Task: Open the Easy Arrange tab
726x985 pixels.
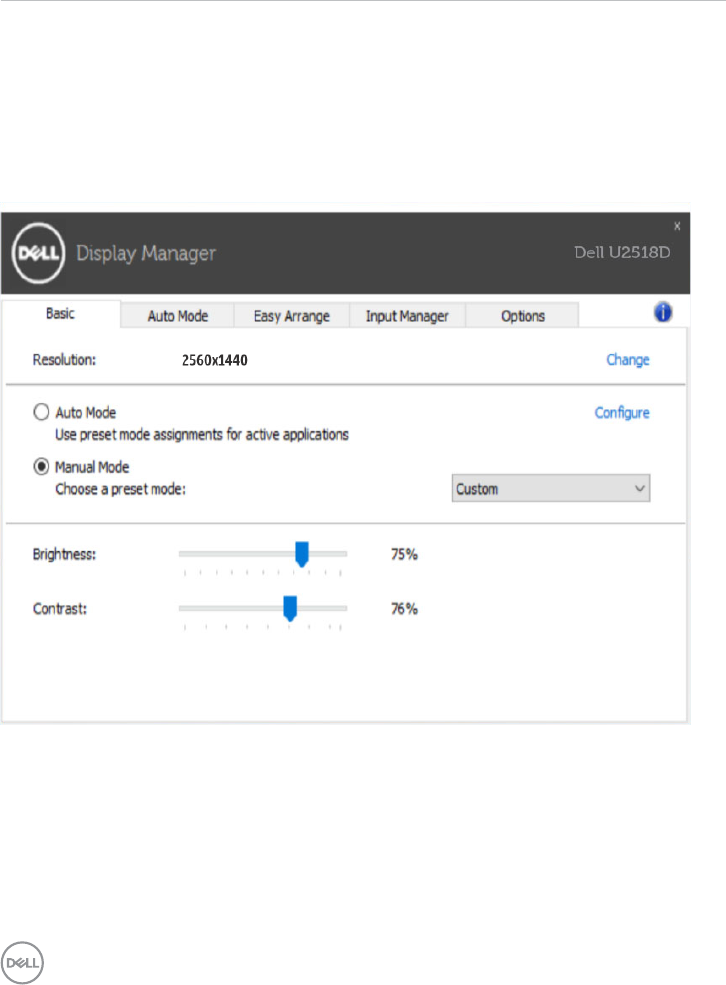Action: click(291, 316)
